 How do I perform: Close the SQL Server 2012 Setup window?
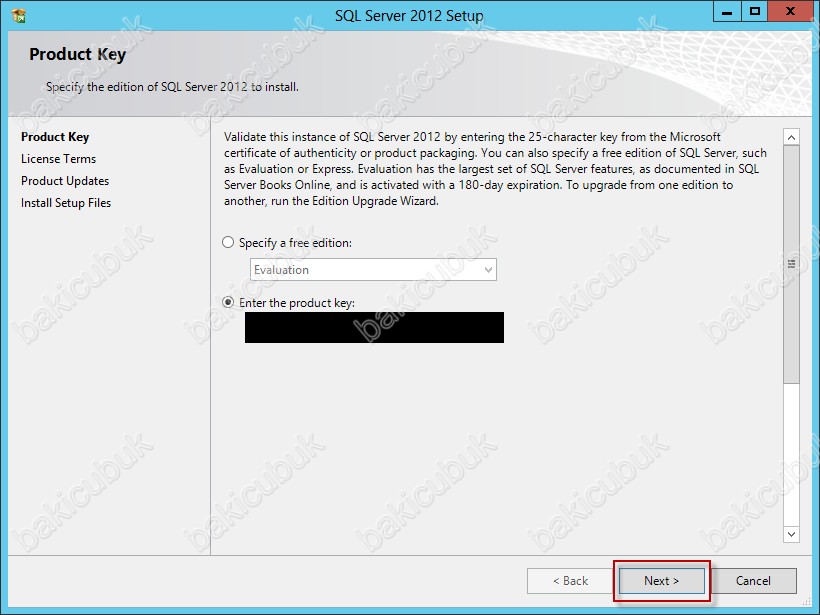(790, 12)
